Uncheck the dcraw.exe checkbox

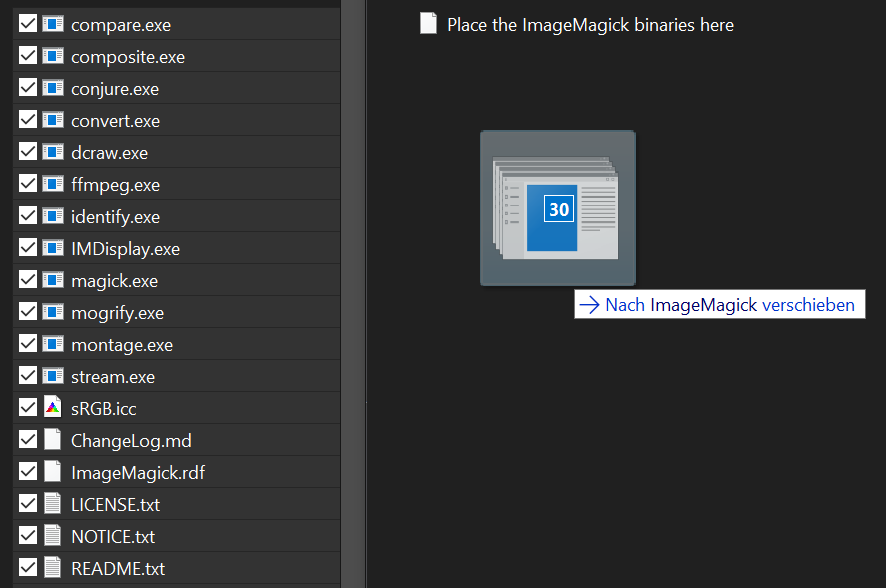28,152
